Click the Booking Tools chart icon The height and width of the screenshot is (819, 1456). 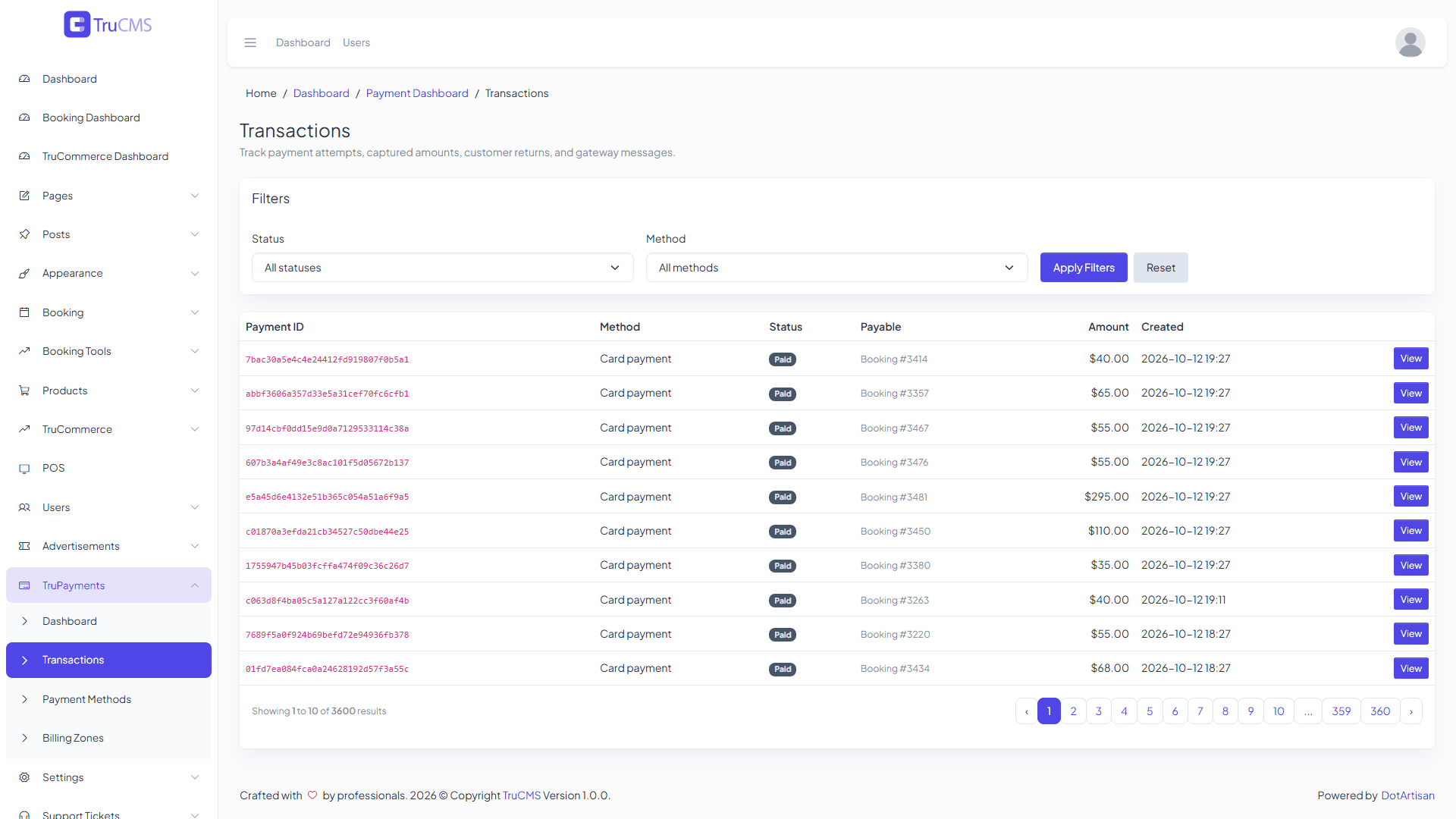24,351
